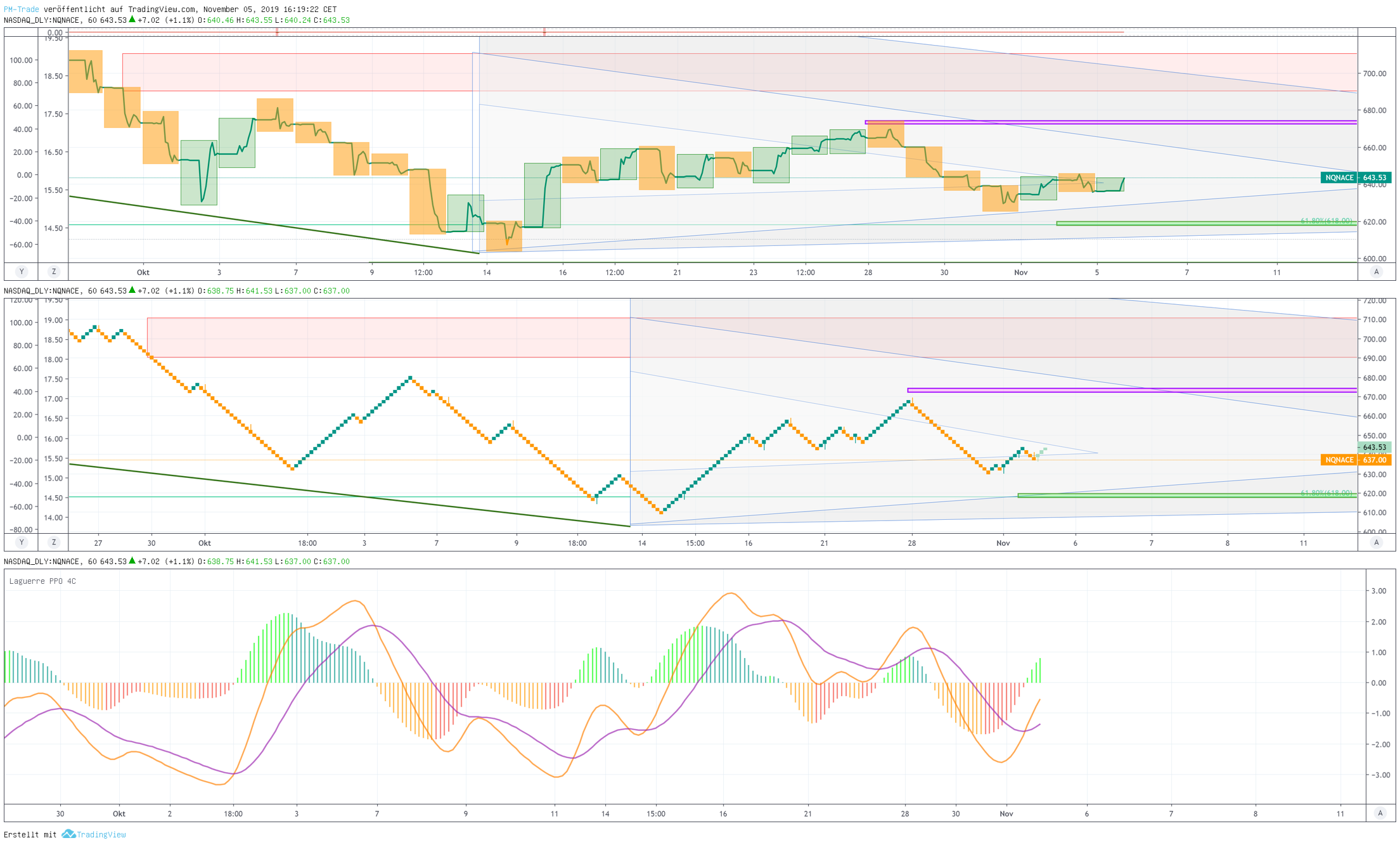Toggle auto-scale A button on middle chart
This screenshot has height=845, width=1400.
(1376, 543)
